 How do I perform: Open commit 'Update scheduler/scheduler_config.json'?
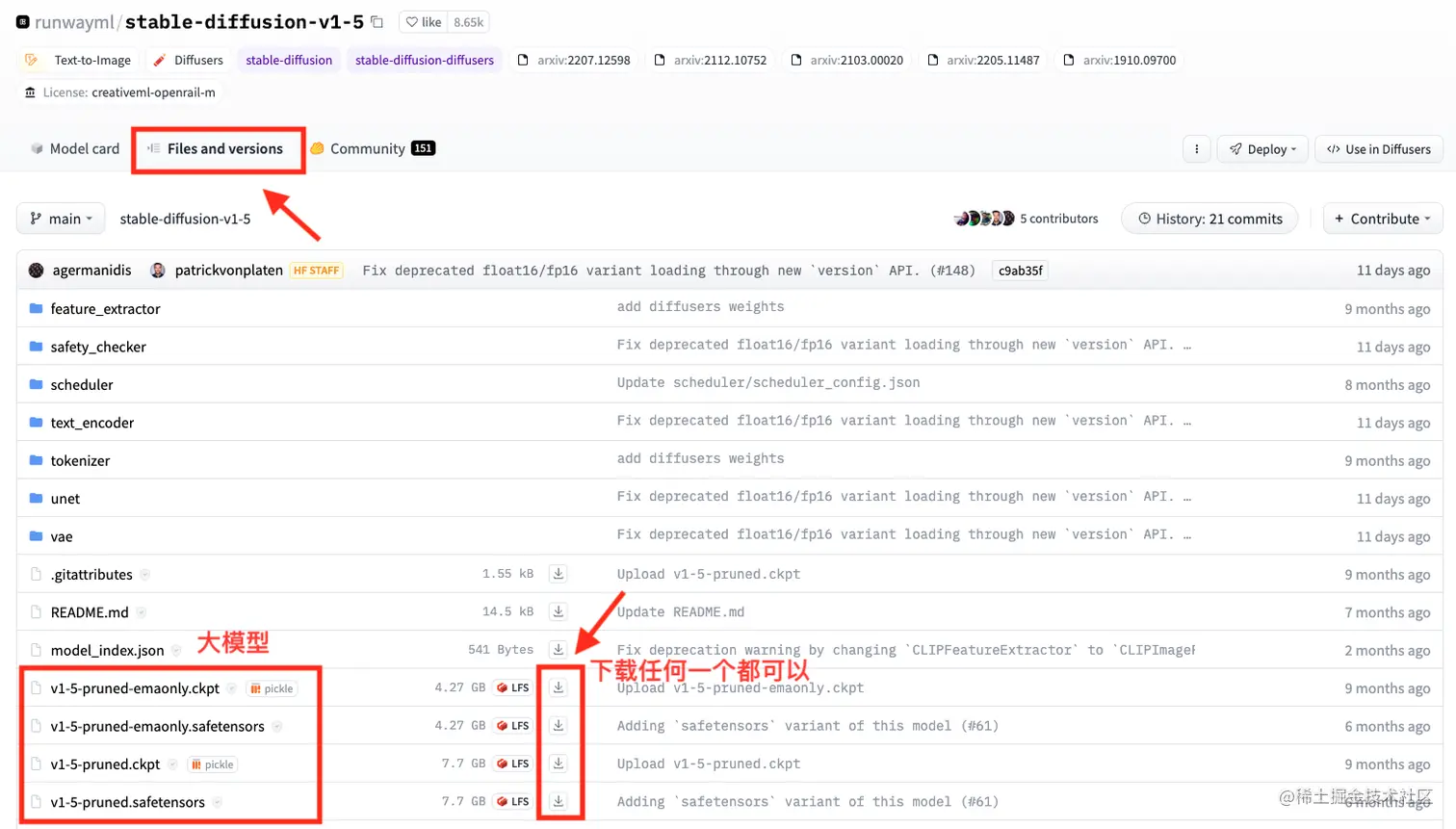click(768, 383)
